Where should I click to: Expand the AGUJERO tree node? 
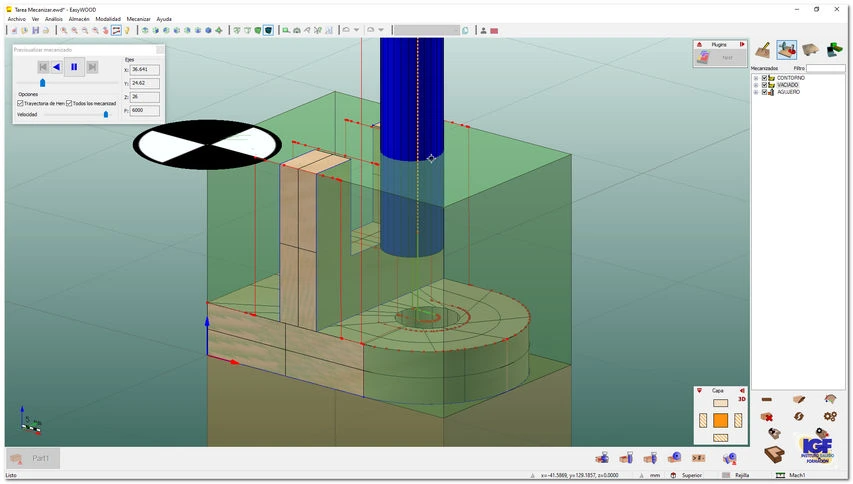(756, 92)
